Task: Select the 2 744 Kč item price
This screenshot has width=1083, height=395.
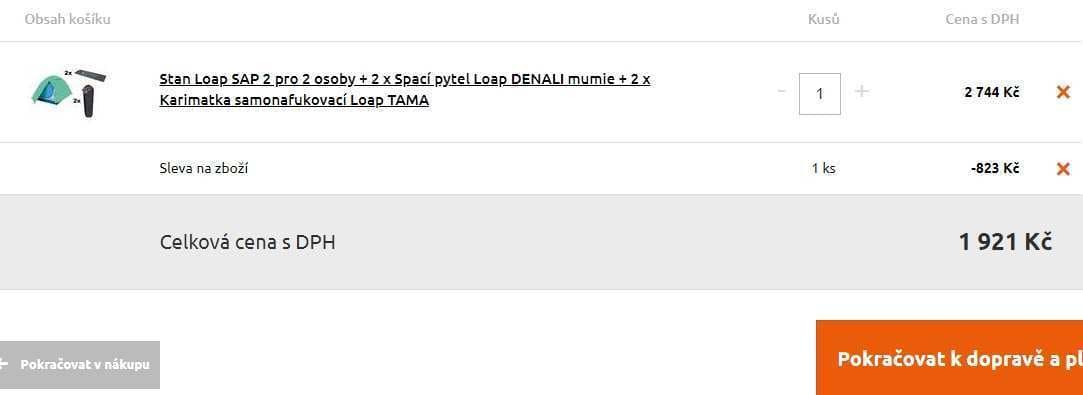Action: [x=992, y=92]
